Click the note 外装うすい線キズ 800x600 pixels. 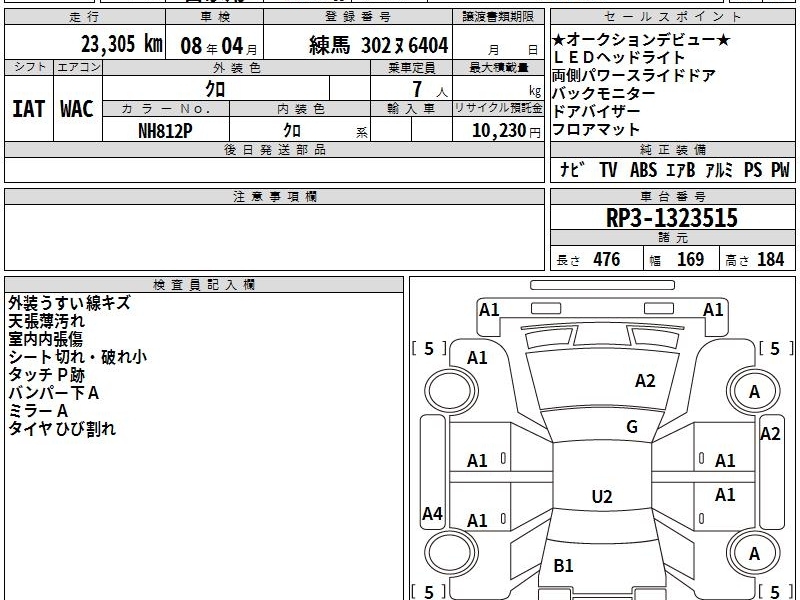pyautogui.click(x=69, y=303)
